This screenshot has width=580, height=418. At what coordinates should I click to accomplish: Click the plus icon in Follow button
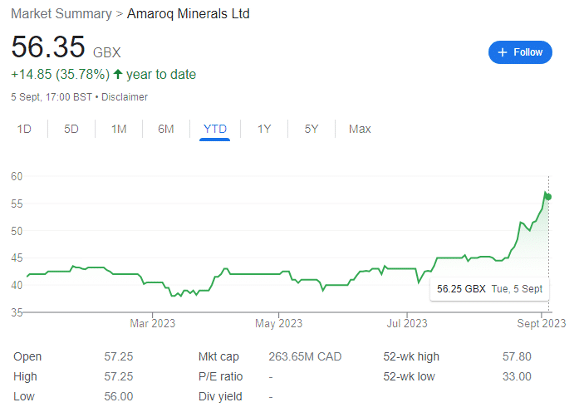click(x=502, y=52)
